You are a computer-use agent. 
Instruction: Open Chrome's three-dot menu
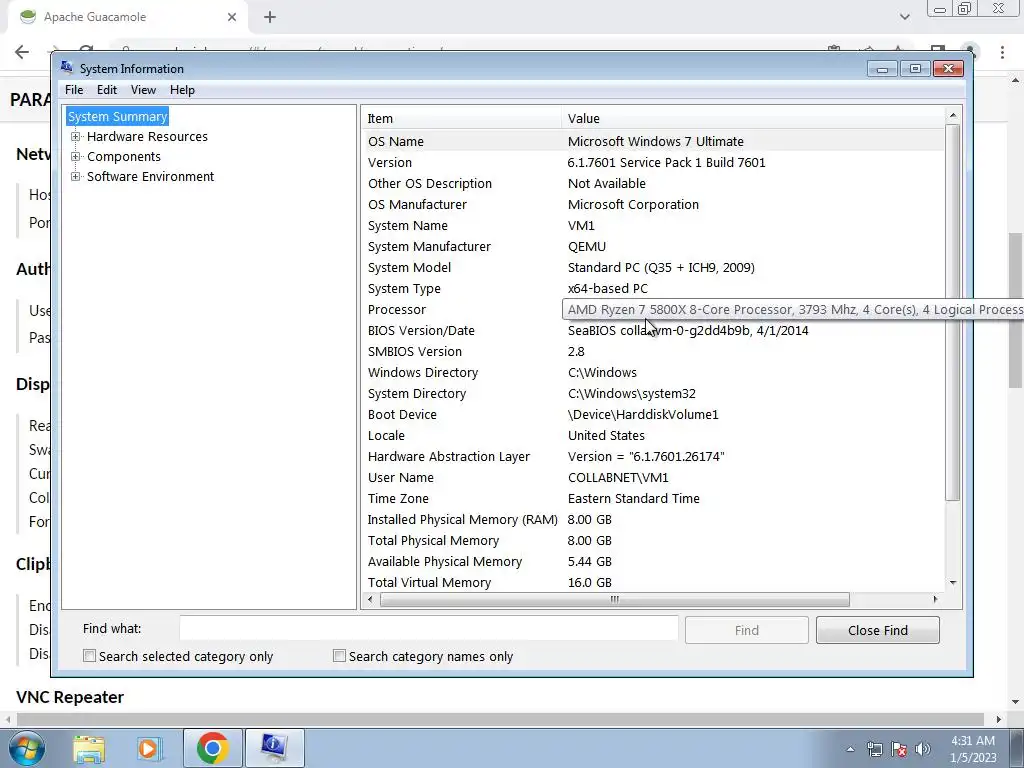point(1002,52)
